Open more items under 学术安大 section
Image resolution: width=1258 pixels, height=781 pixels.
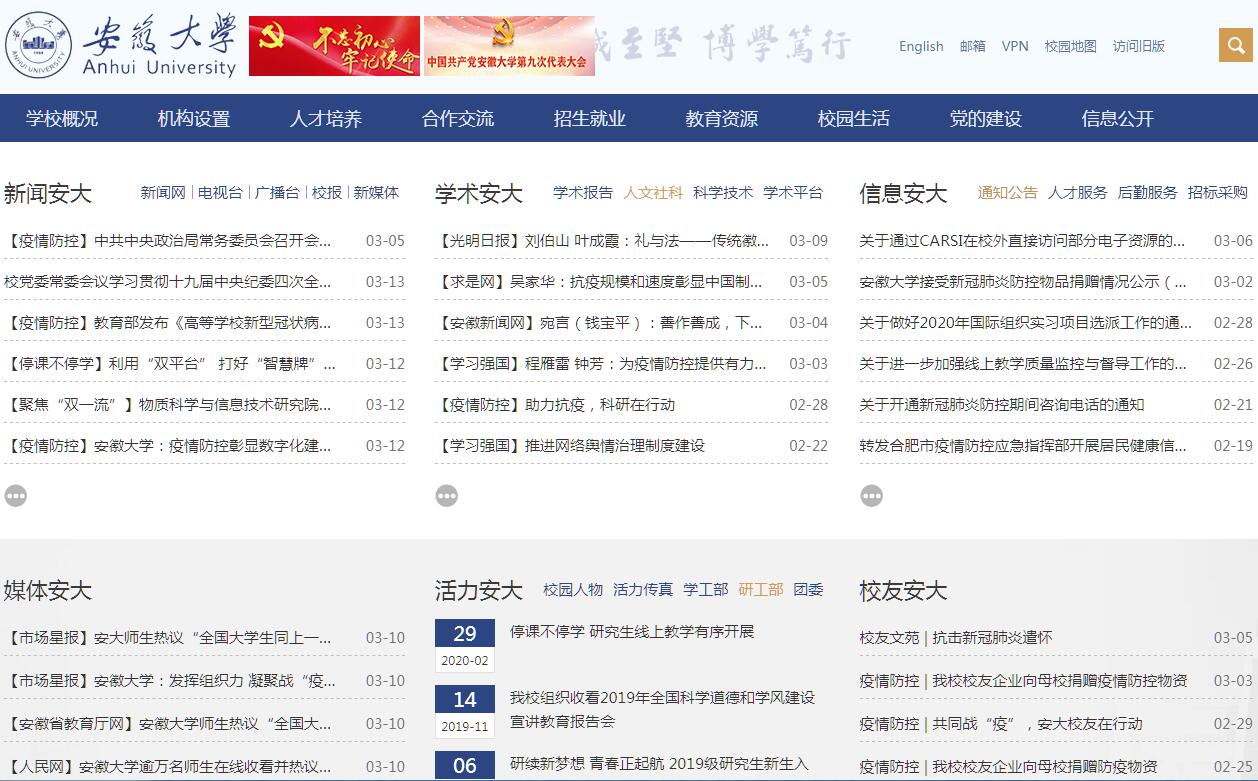(447, 495)
